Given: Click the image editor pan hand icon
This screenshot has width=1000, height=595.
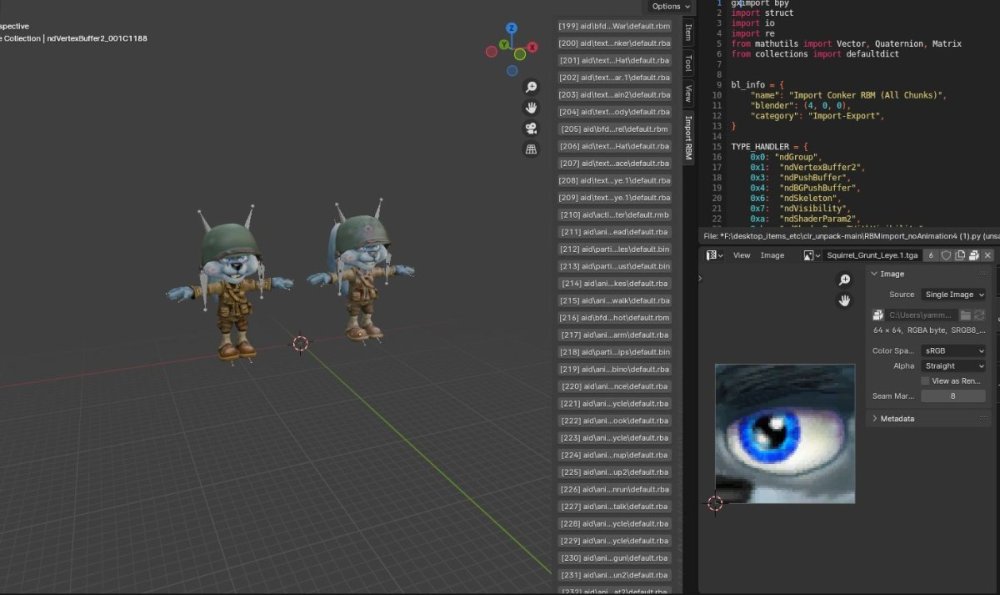Looking at the screenshot, I should pos(844,300).
